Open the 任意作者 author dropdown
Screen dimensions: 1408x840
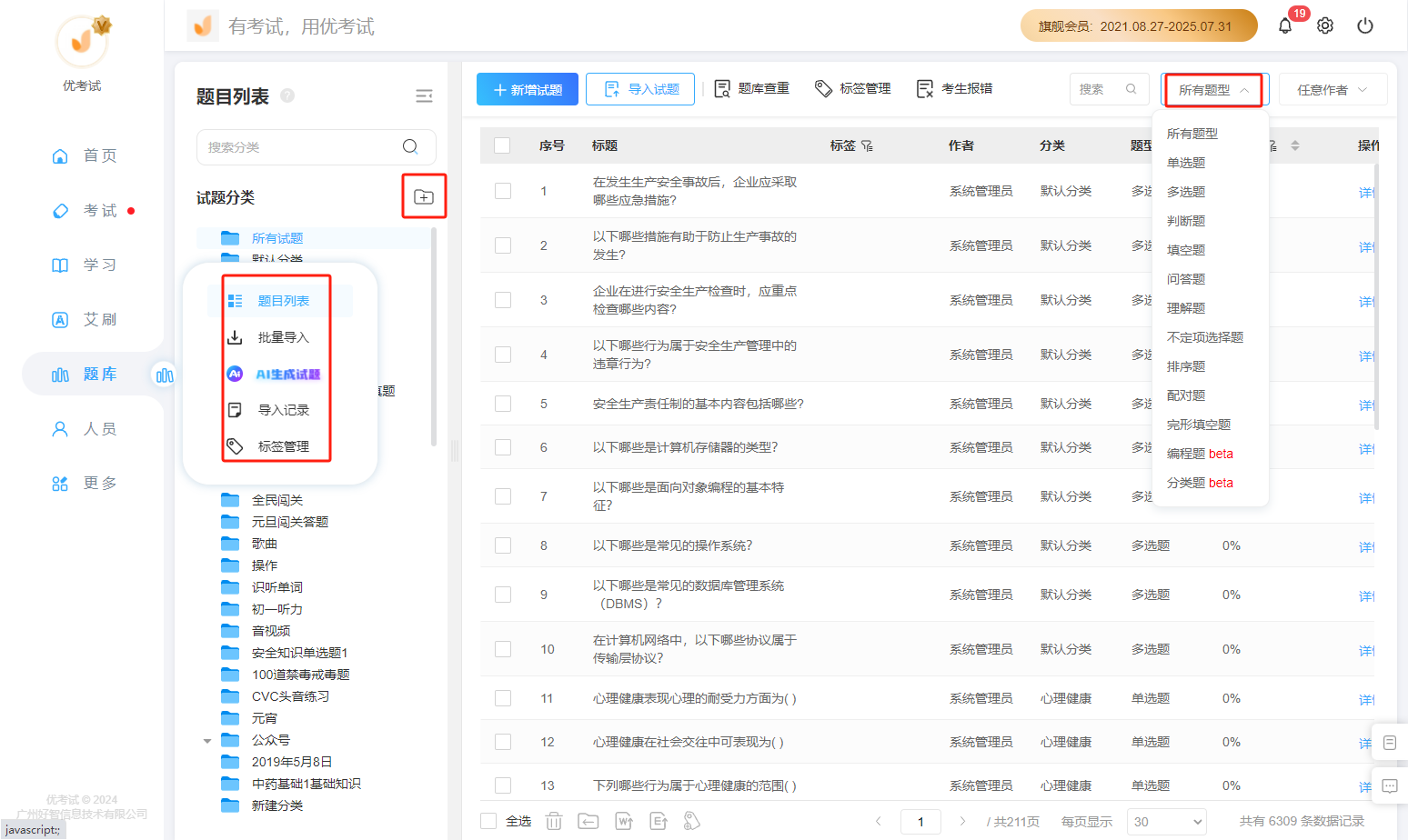[1333, 90]
